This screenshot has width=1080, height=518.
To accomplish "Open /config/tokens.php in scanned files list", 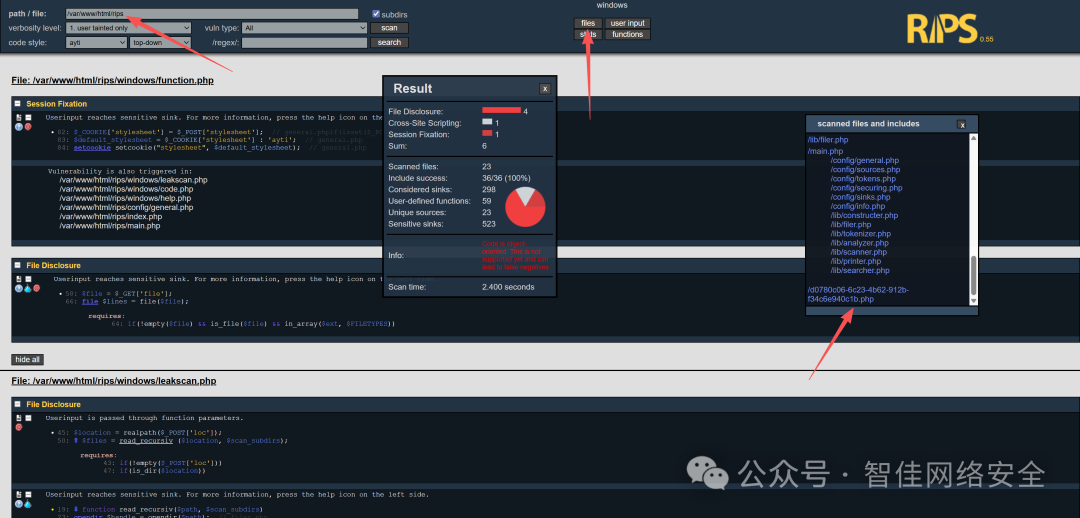I will 863,178.
